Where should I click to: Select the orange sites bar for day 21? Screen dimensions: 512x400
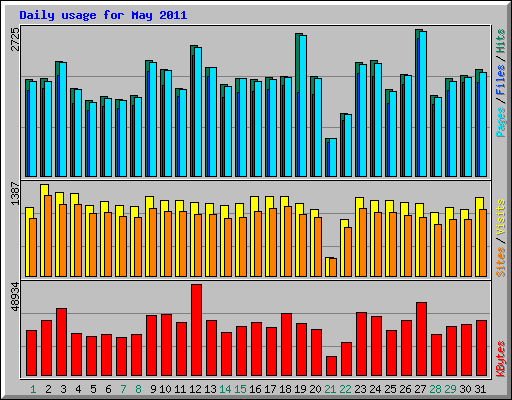(x=333, y=267)
